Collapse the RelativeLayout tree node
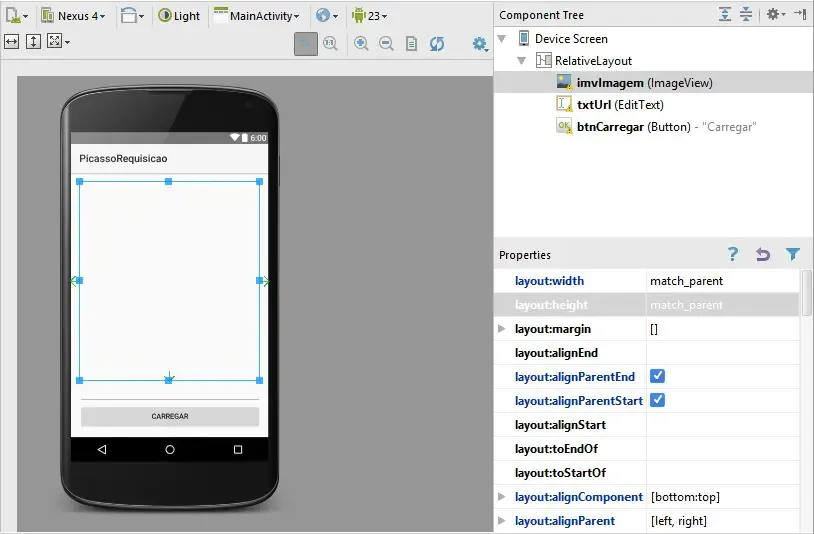The height and width of the screenshot is (534, 814). [522, 61]
